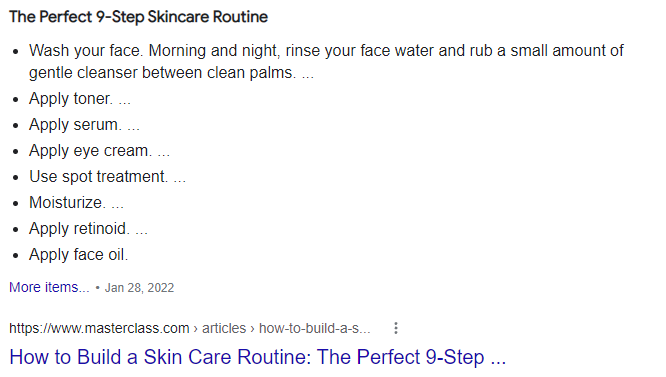Click the https://www.masterclass.com URL text
The width and height of the screenshot is (666, 377).
click(99, 328)
